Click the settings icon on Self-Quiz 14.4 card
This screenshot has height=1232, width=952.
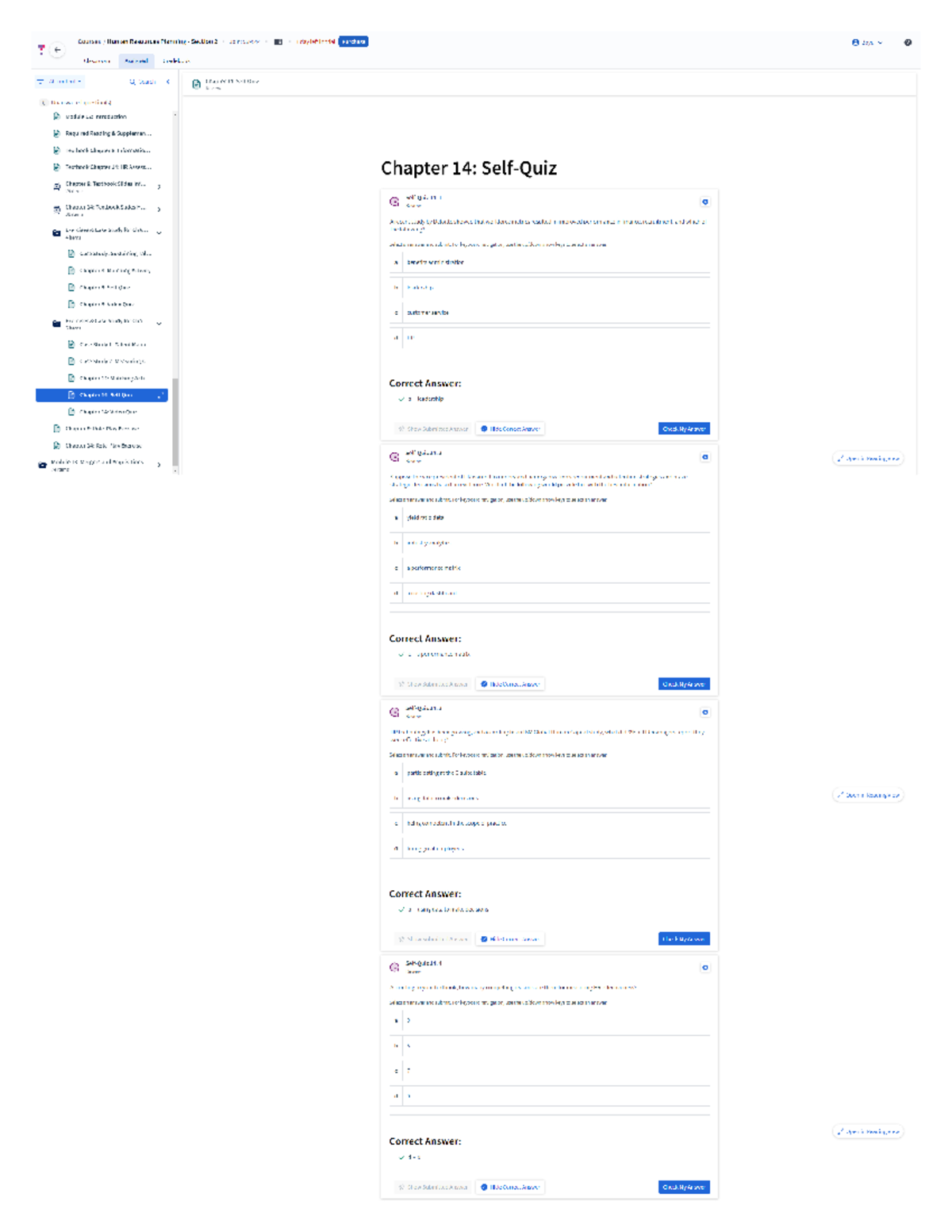(704, 968)
